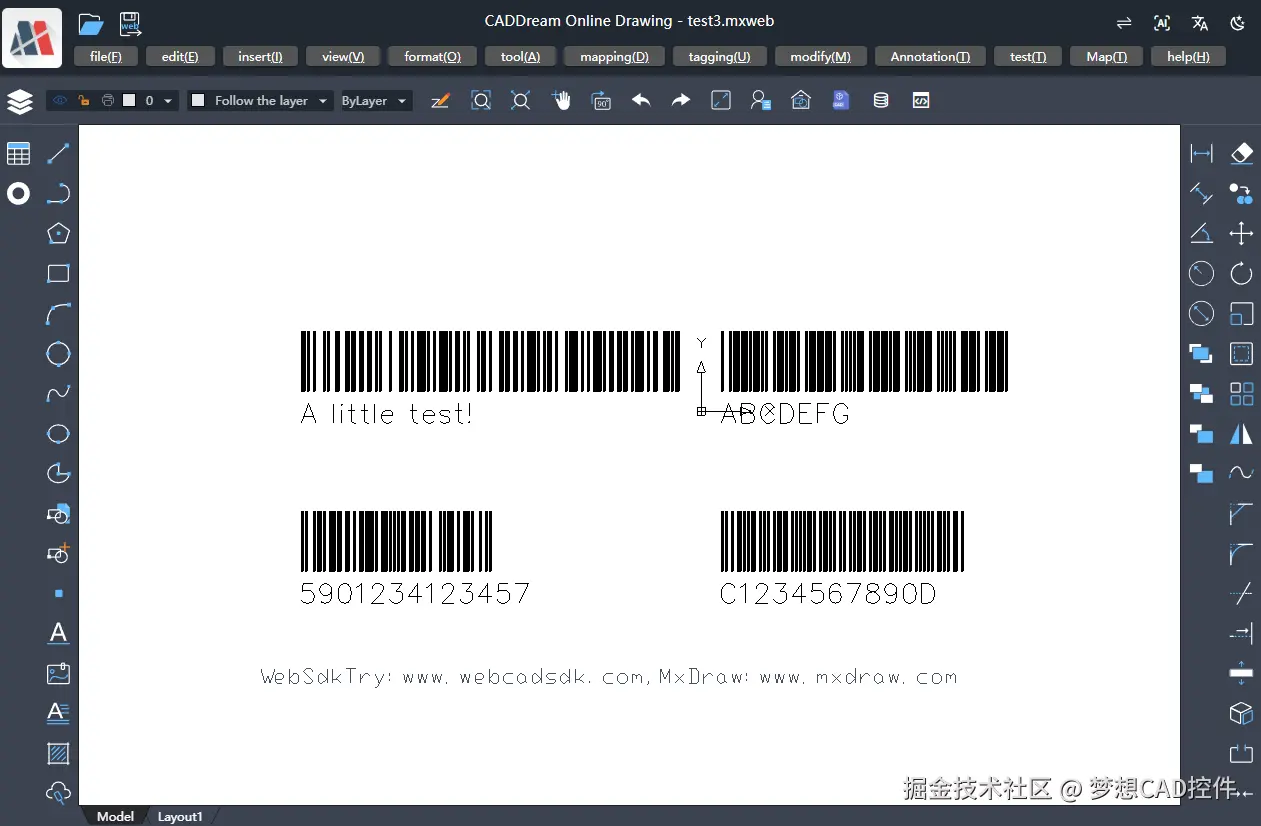The image size is (1261, 826).
Task: Select the ellipse tool
Action: 58,434
